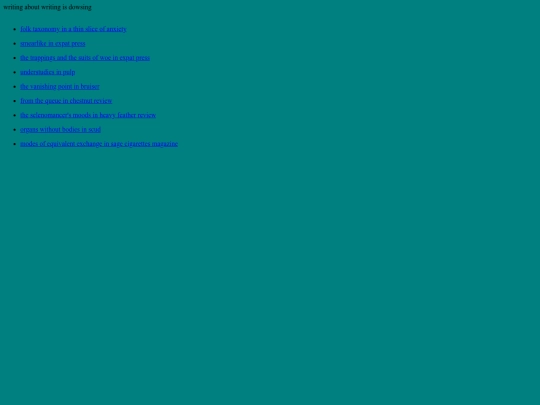Open 'the trappings and the suits of woe' link
The width and height of the screenshot is (540, 405).
pyautogui.click(x=85, y=58)
